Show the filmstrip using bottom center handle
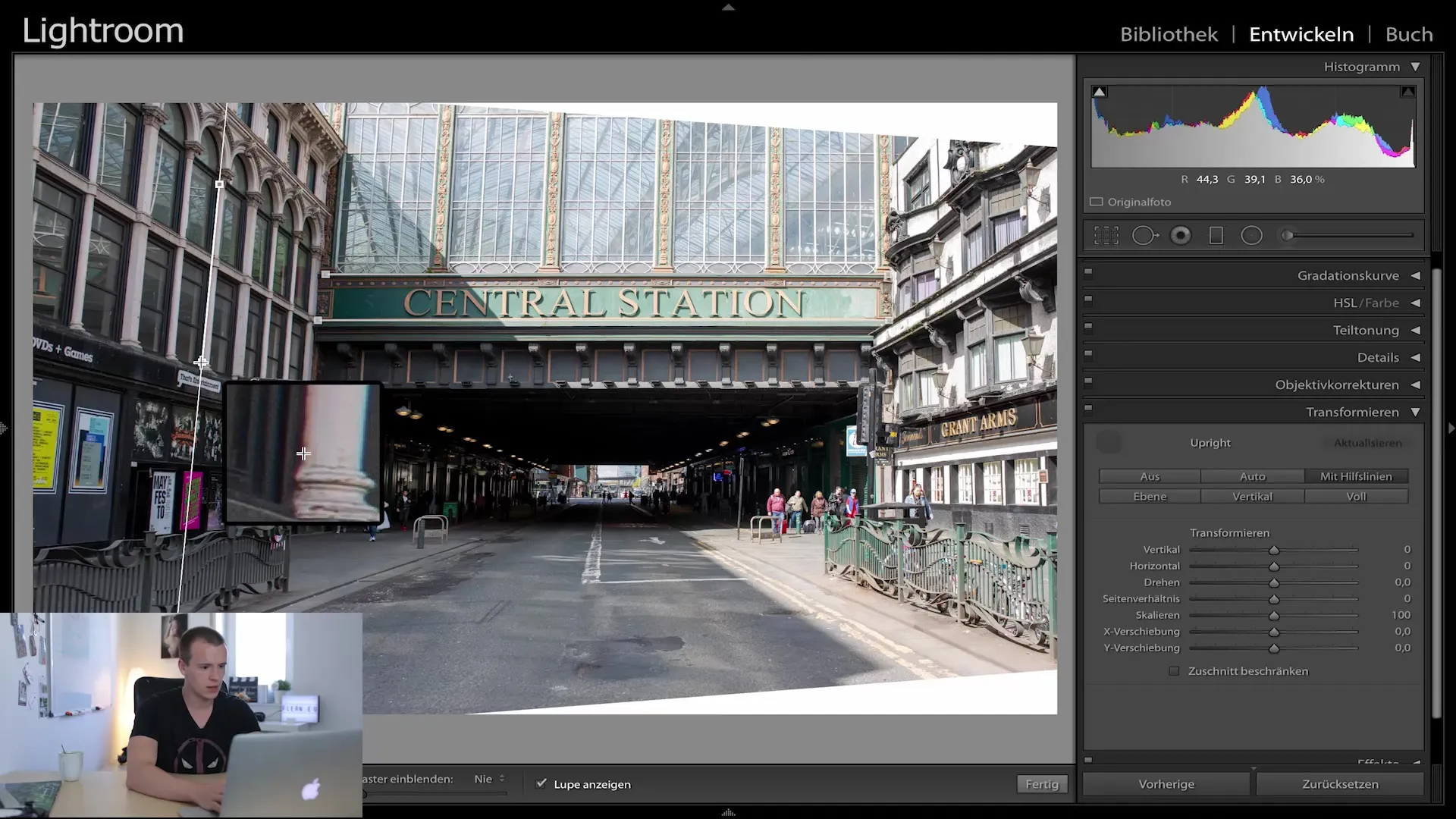 coord(728,813)
